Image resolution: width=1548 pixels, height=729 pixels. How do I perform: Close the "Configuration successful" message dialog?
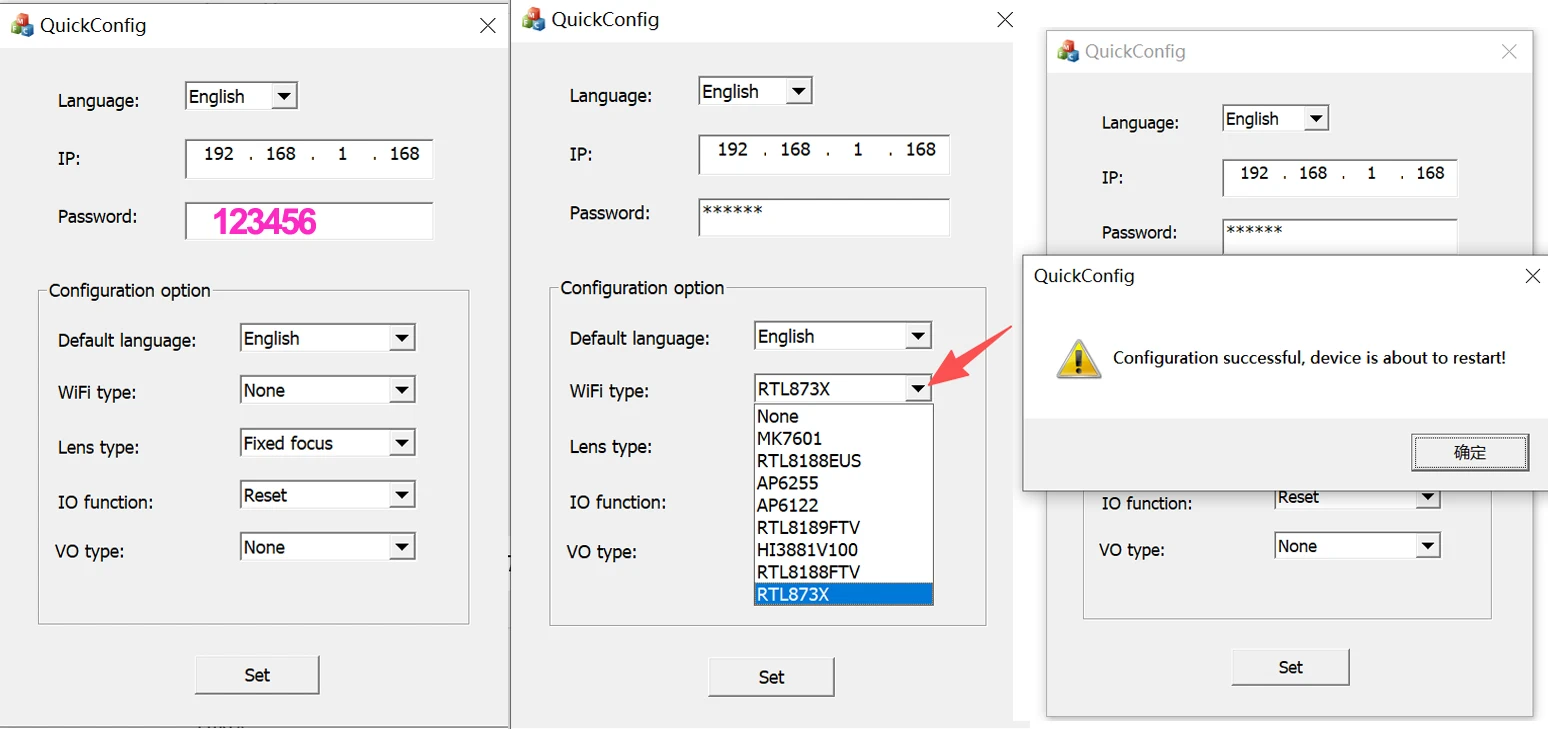click(x=1532, y=276)
